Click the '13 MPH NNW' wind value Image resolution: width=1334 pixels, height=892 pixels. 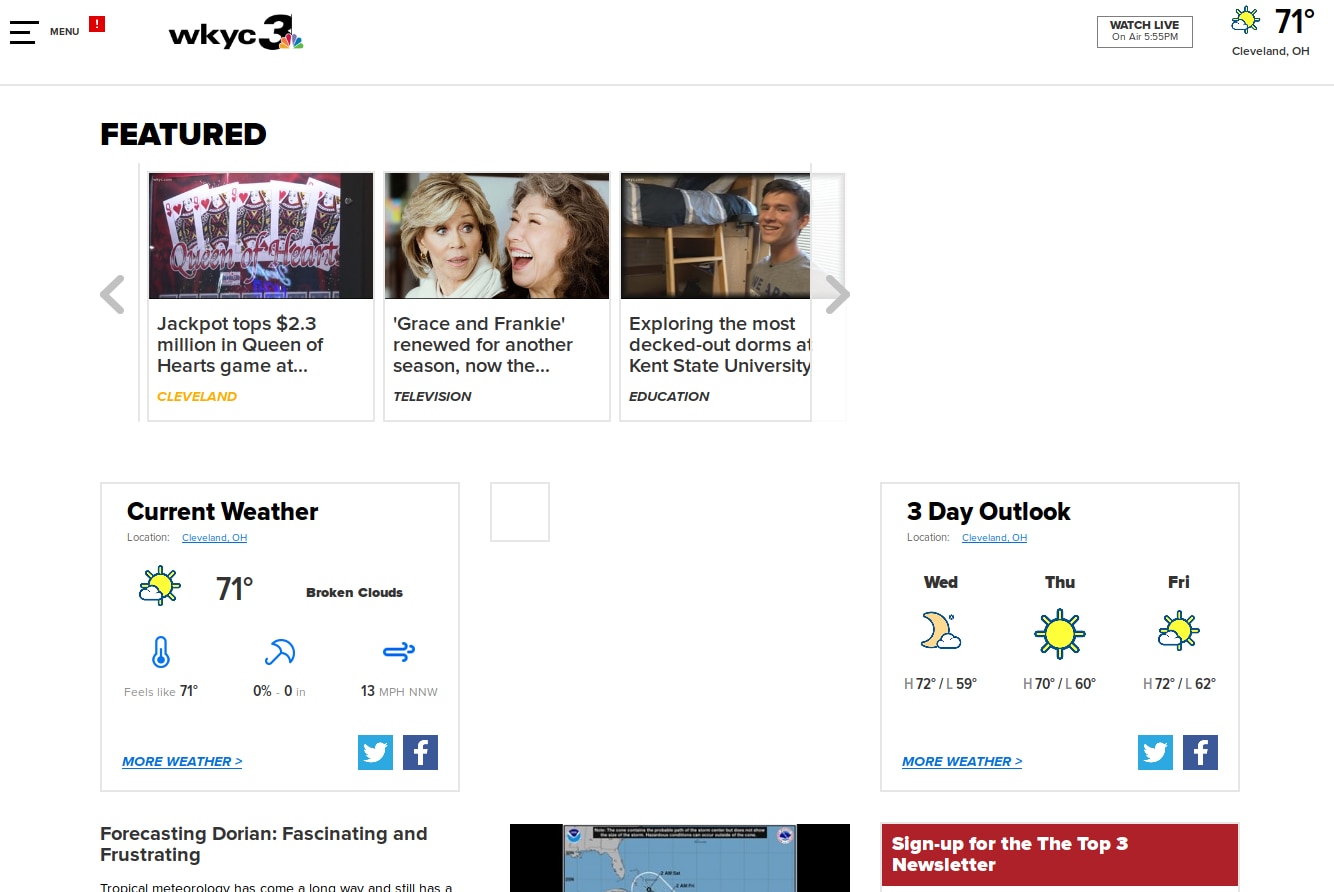(399, 691)
